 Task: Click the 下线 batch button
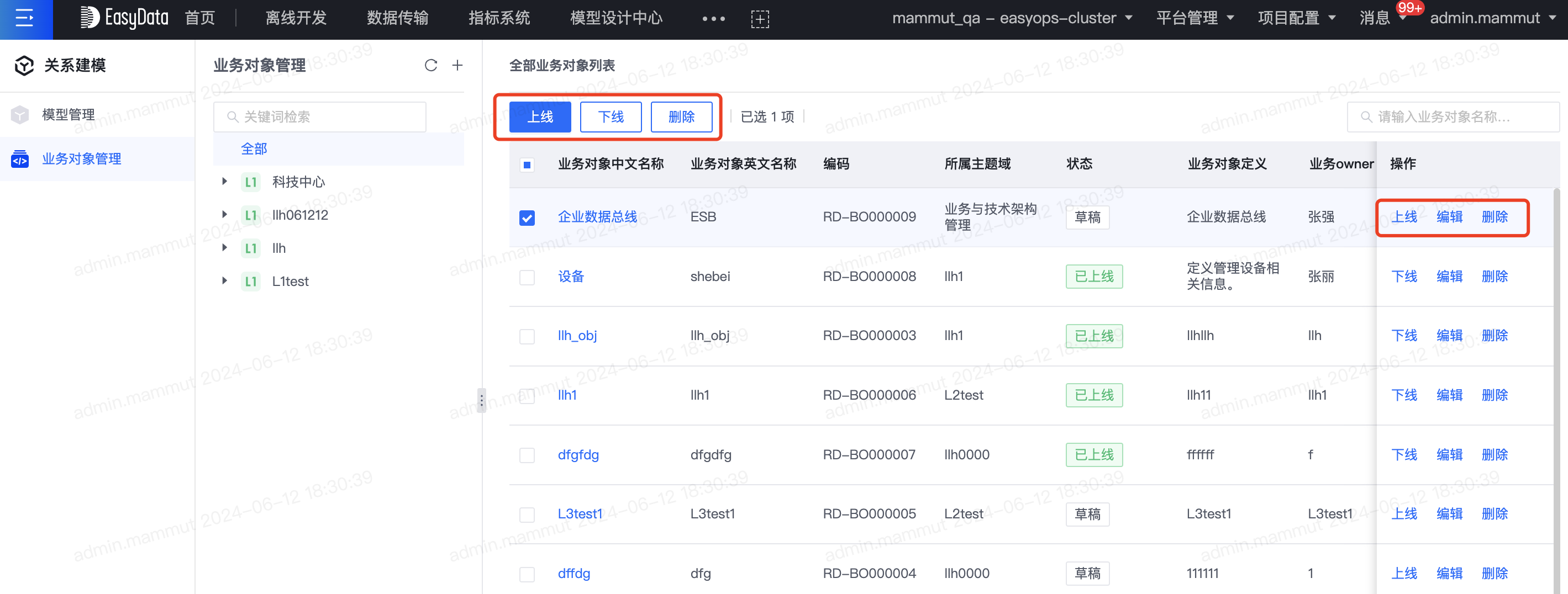click(611, 116)
